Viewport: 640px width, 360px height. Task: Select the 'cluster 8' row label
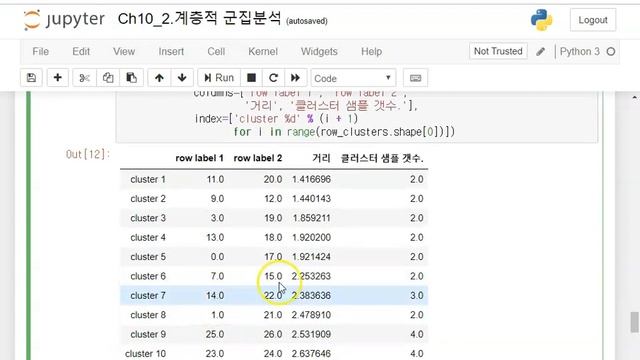click(148, 315)
